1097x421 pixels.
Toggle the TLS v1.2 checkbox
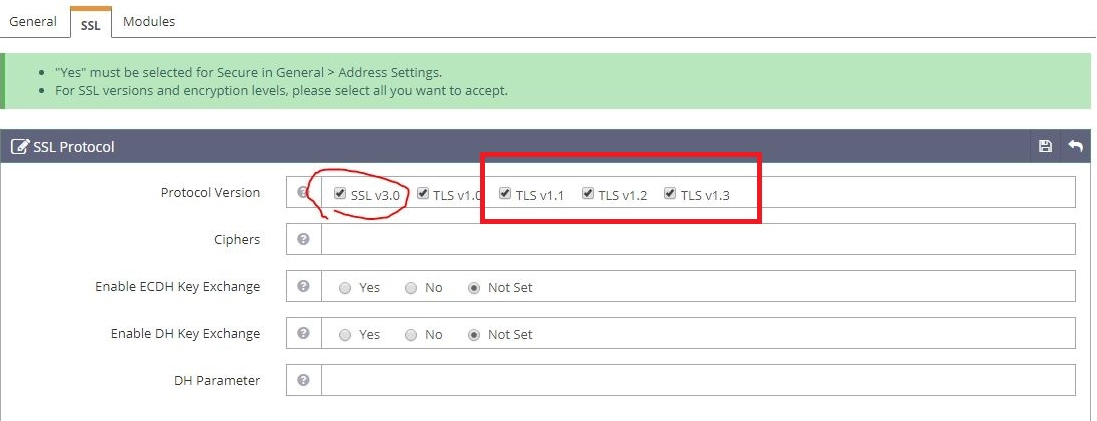(x=588, y=194)
